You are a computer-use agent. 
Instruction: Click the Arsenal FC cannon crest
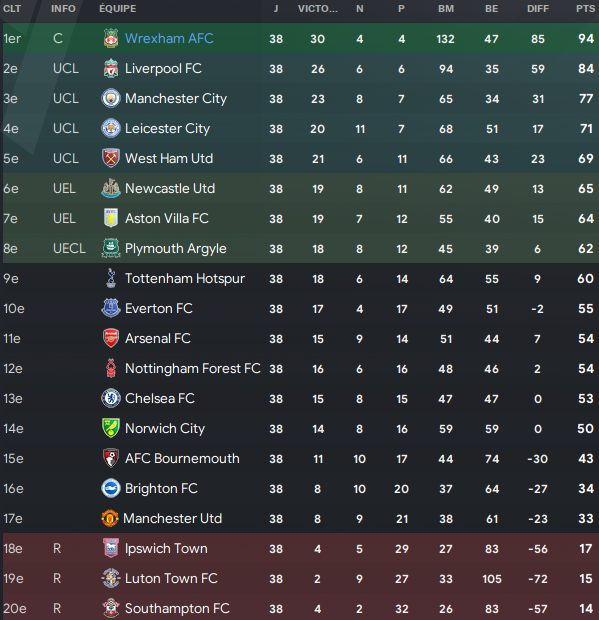click(x=111, y=338)
